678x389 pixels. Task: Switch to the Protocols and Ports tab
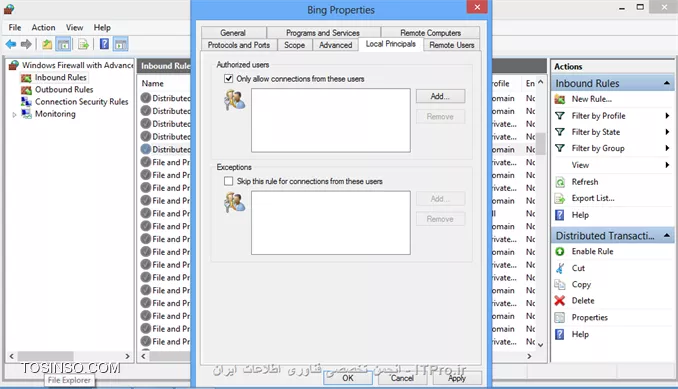(x=239, y=45)
